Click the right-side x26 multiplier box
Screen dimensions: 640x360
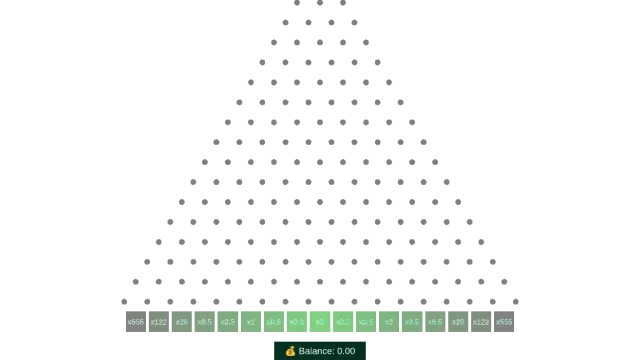pyautogui.click(x=458, y=322)
